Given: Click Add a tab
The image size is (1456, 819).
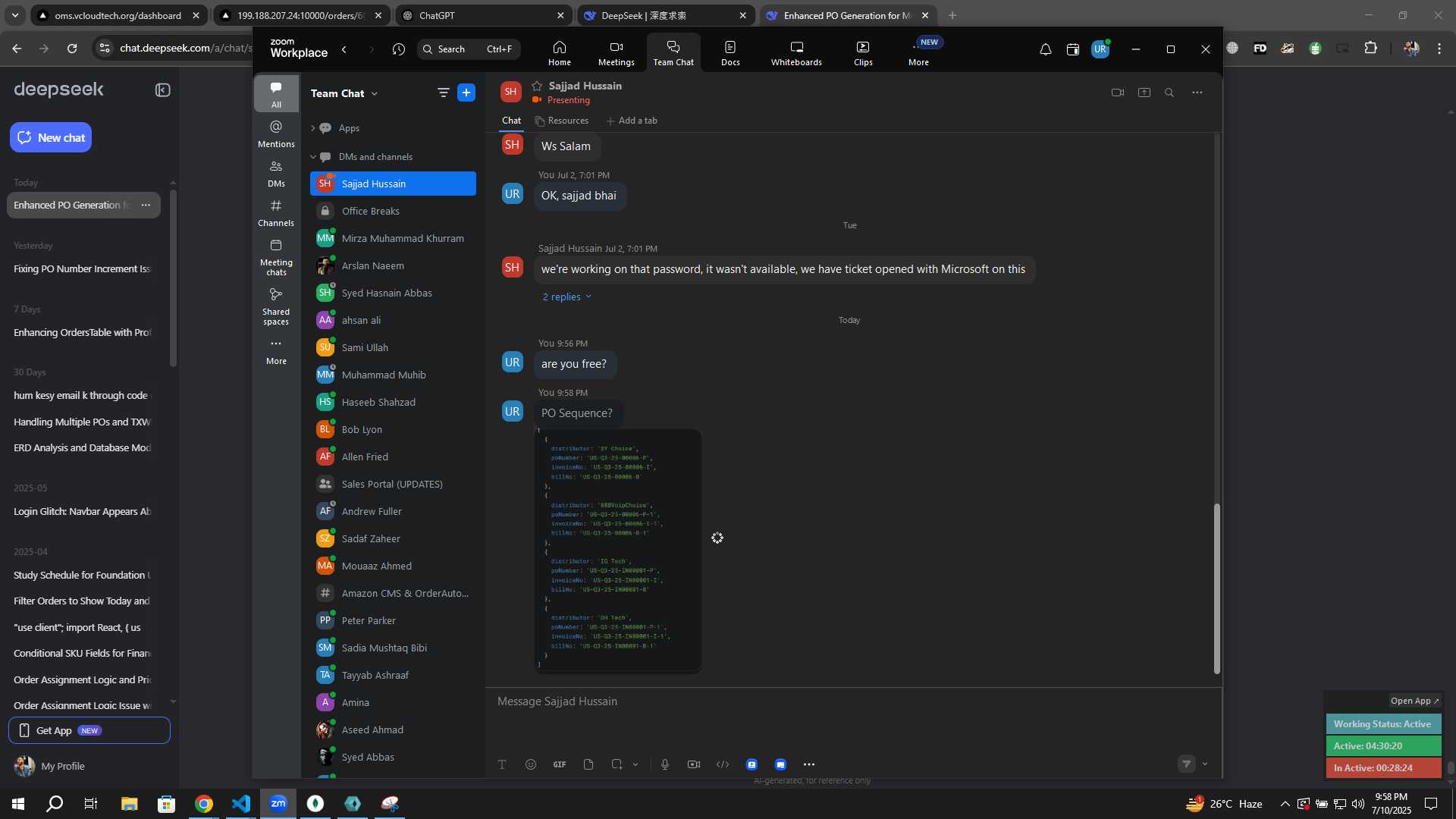Looking at the screenshot, I should tap(632, 121).
